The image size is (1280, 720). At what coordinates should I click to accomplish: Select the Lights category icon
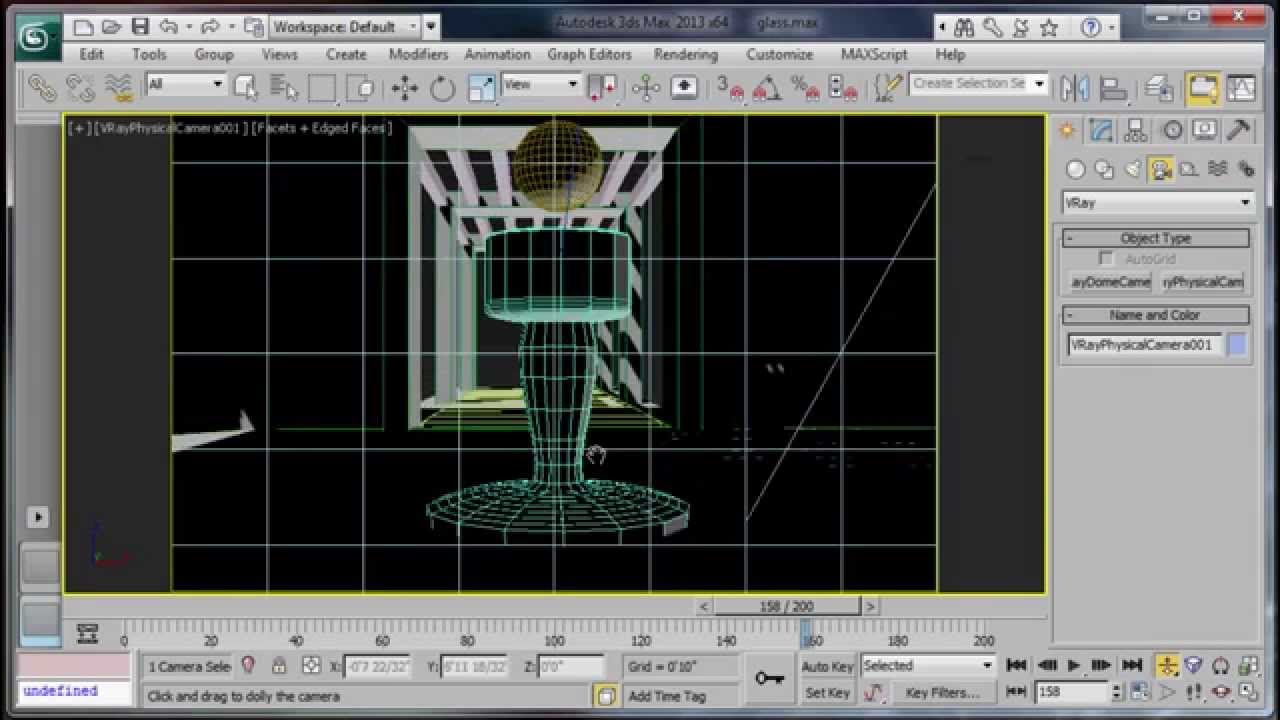pyautogui.click(x=1132, y=169)
